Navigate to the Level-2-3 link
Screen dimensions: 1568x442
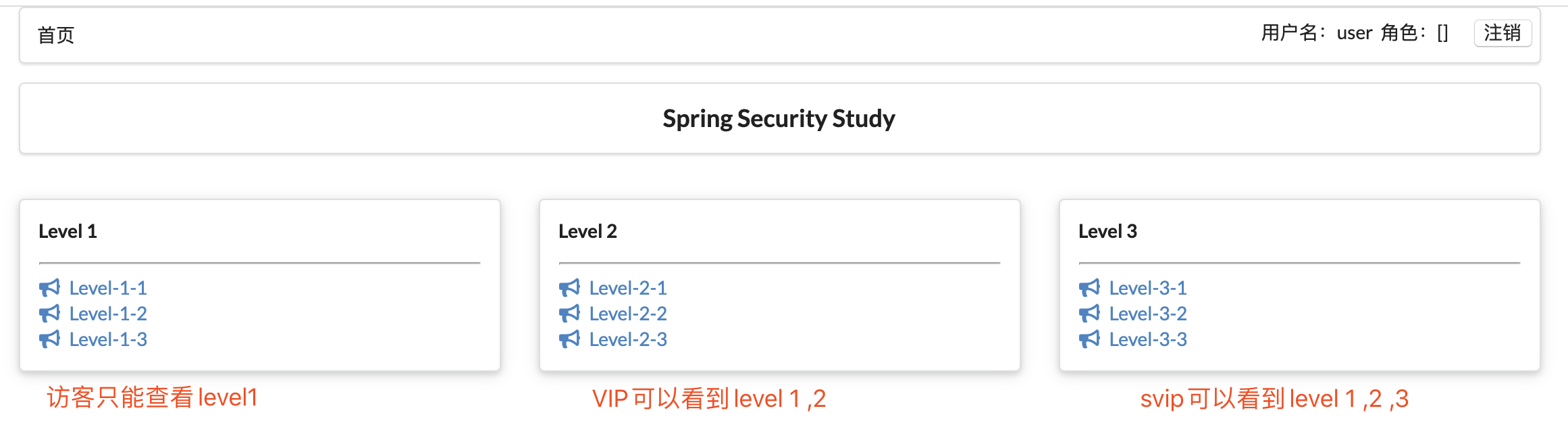coord(628,339)
